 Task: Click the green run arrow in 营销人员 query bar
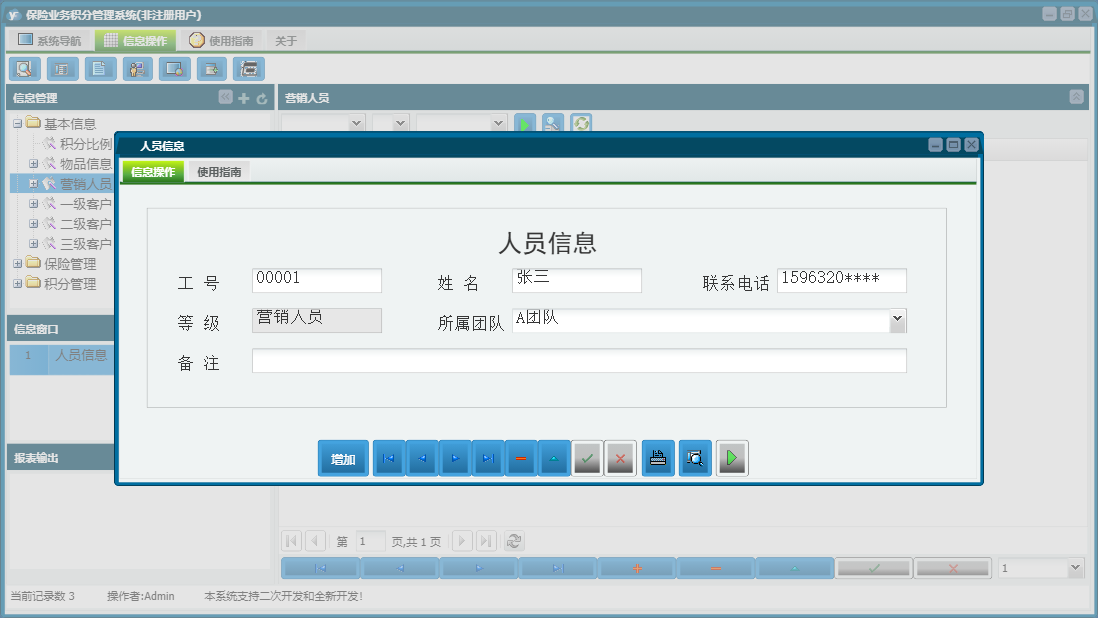coord(524,124)
